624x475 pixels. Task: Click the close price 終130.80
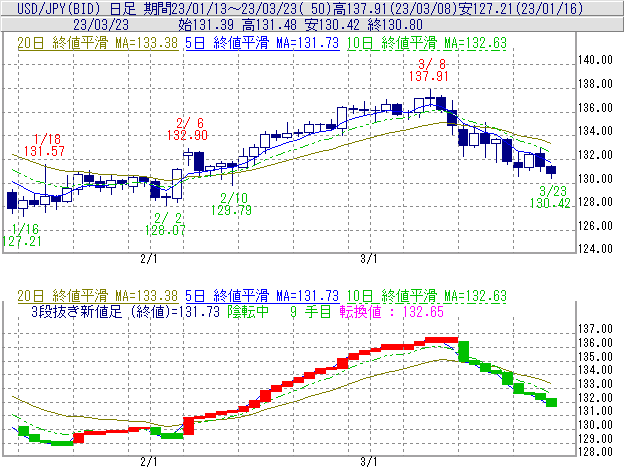395,25
